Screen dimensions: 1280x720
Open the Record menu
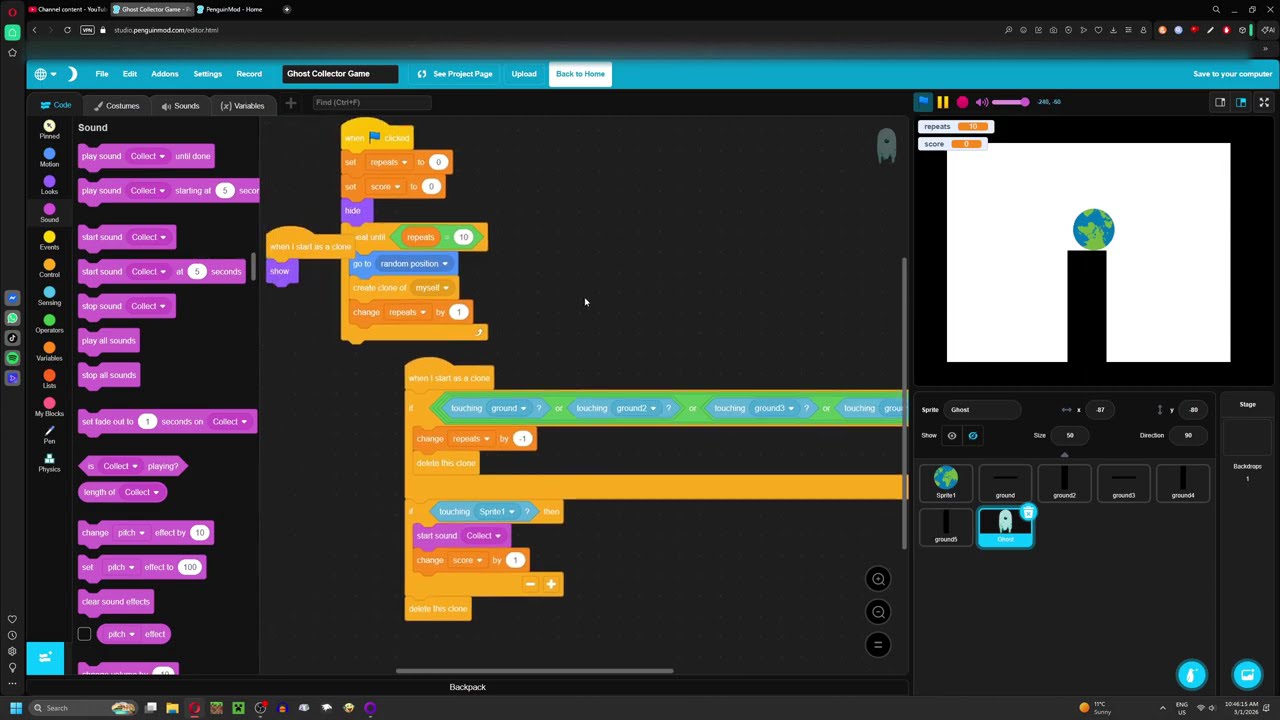tap(249, 74)
